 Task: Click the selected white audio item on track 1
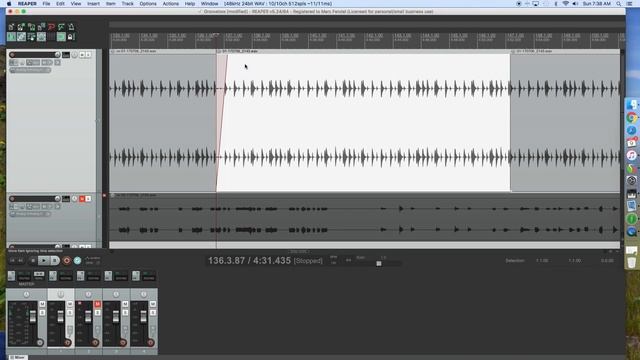tap(363, 122)
